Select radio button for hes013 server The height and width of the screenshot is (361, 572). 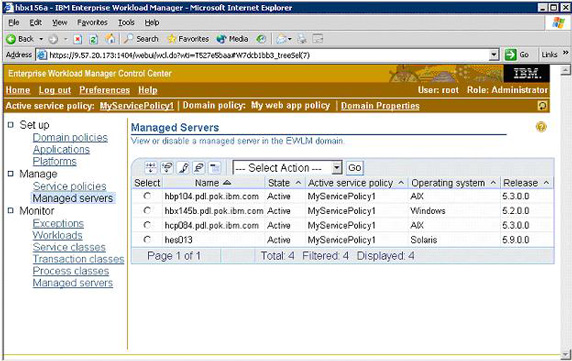[x=147, y=240]
